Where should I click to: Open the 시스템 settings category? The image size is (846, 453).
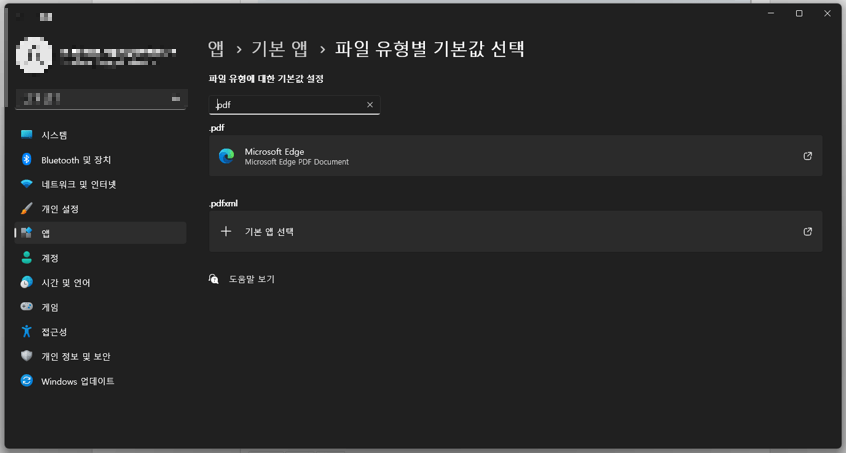[100, 135]
